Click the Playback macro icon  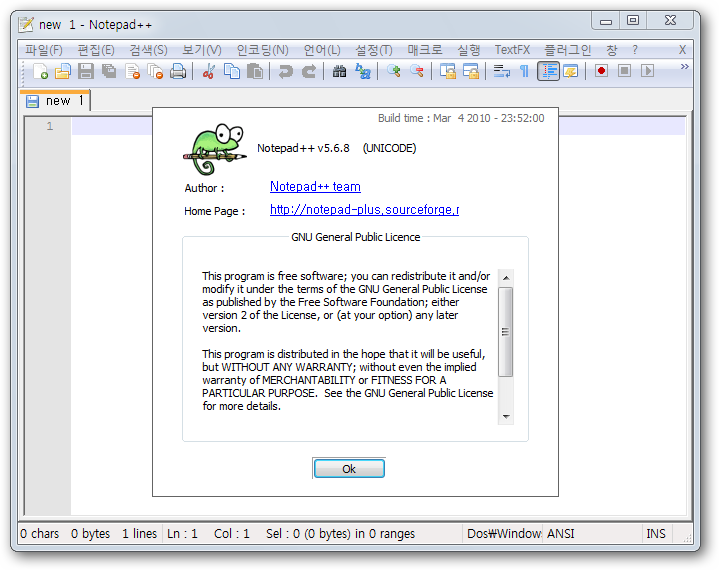(x=647, y=71)
